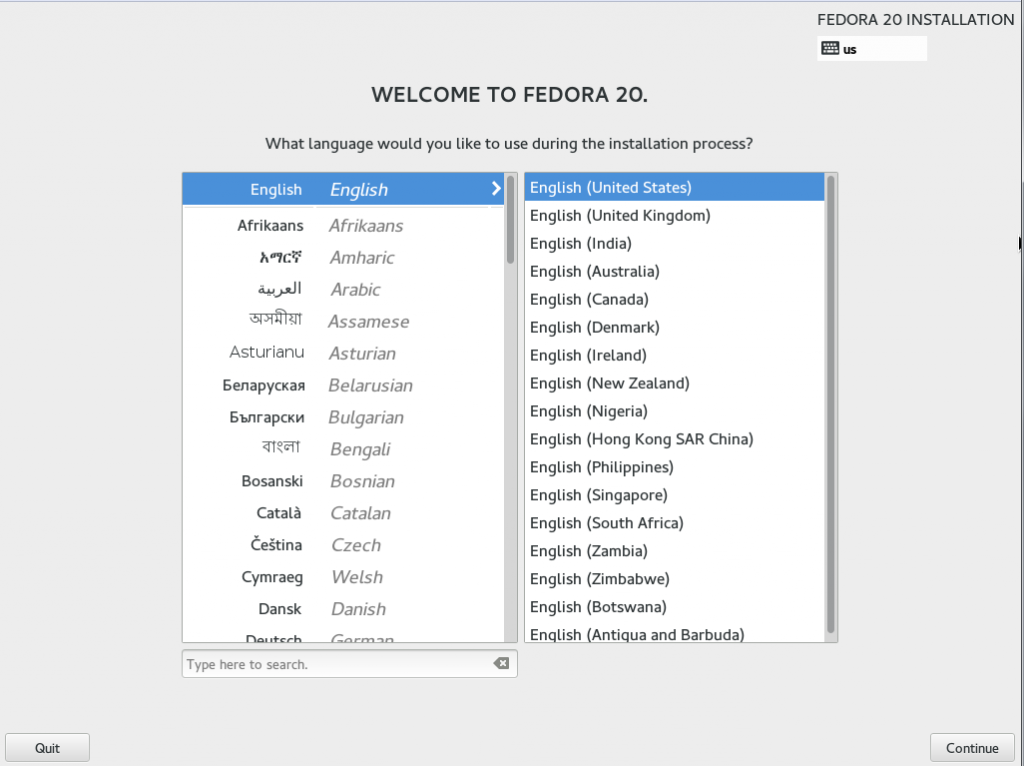Choose Arabic from the language list
Image resolution: width=1024 pixels, height=766 pixels.
(x=344, y=289)
